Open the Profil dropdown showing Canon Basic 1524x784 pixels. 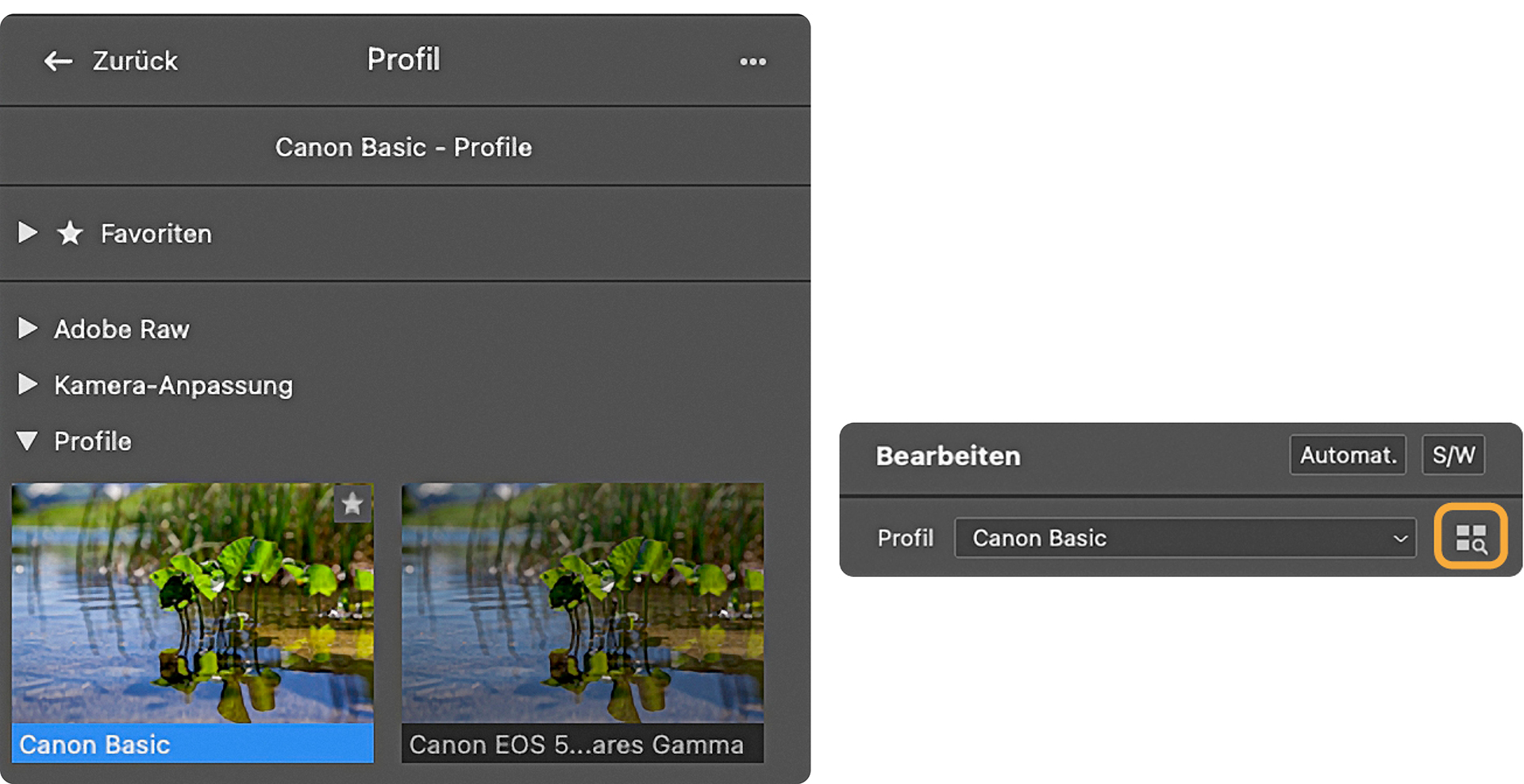1184,538
